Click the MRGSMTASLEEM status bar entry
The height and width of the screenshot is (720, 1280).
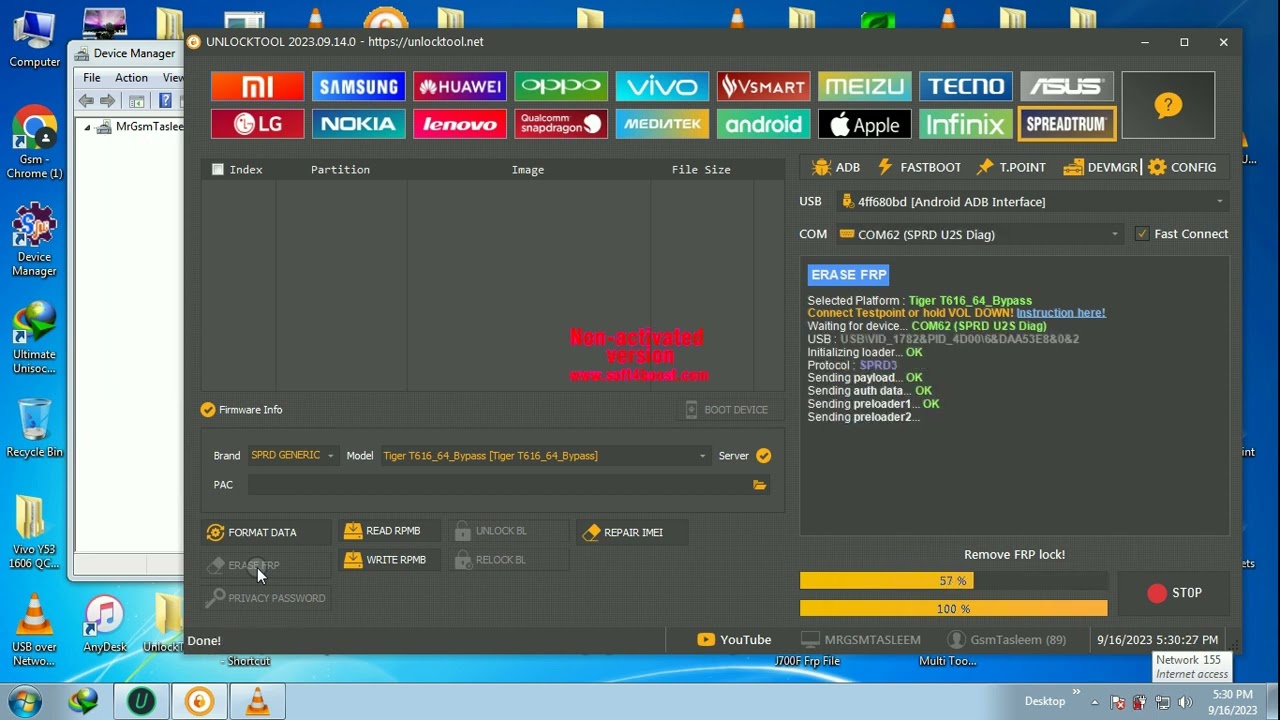click(x=862, y=640)
